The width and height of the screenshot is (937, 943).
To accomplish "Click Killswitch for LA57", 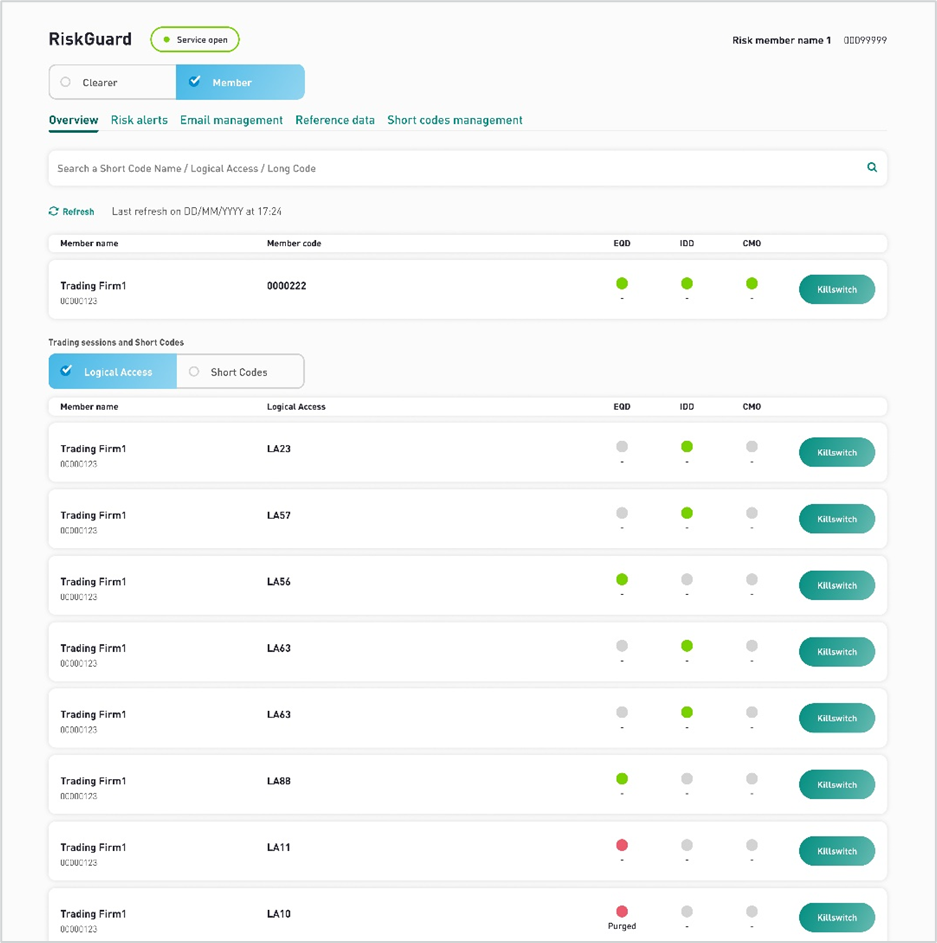I will (837, 519).
